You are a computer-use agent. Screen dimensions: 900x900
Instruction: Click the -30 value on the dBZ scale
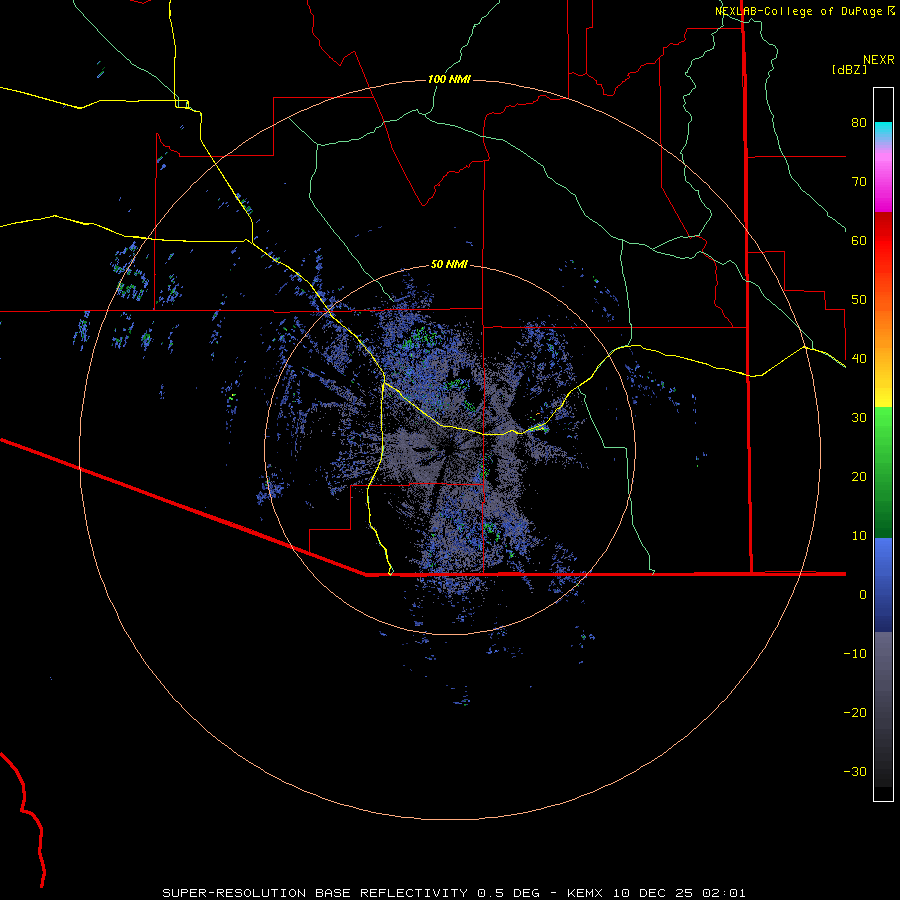click(855, 771)
